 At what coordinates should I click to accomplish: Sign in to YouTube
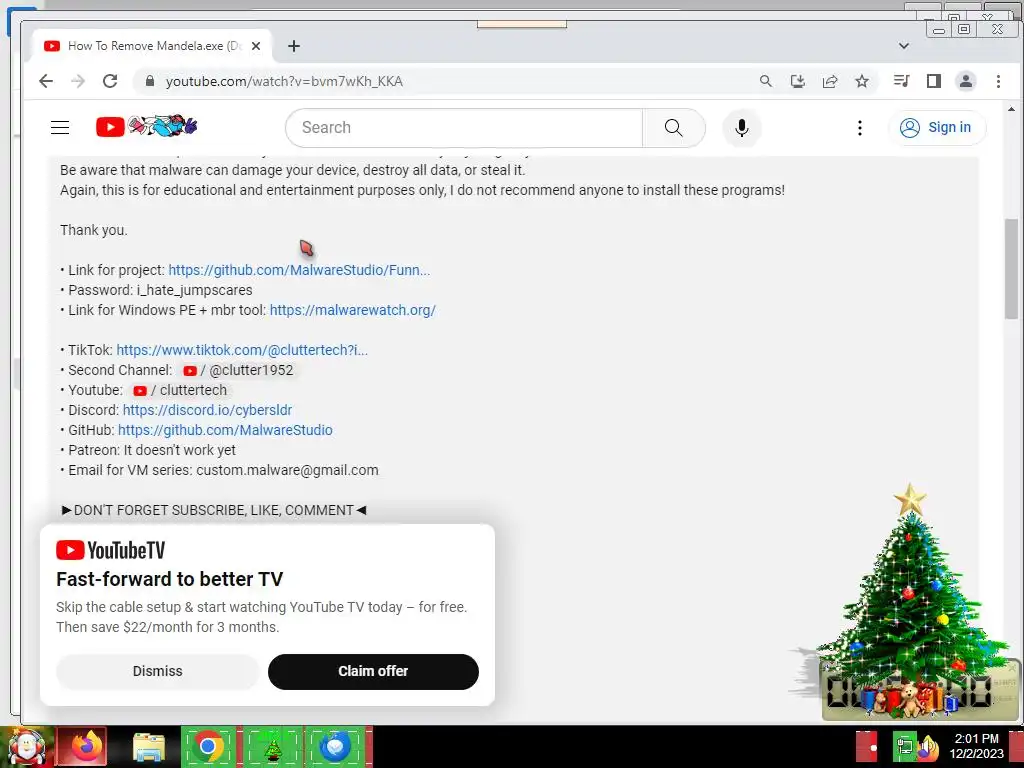pyautogui.click(x=936, y=127)
